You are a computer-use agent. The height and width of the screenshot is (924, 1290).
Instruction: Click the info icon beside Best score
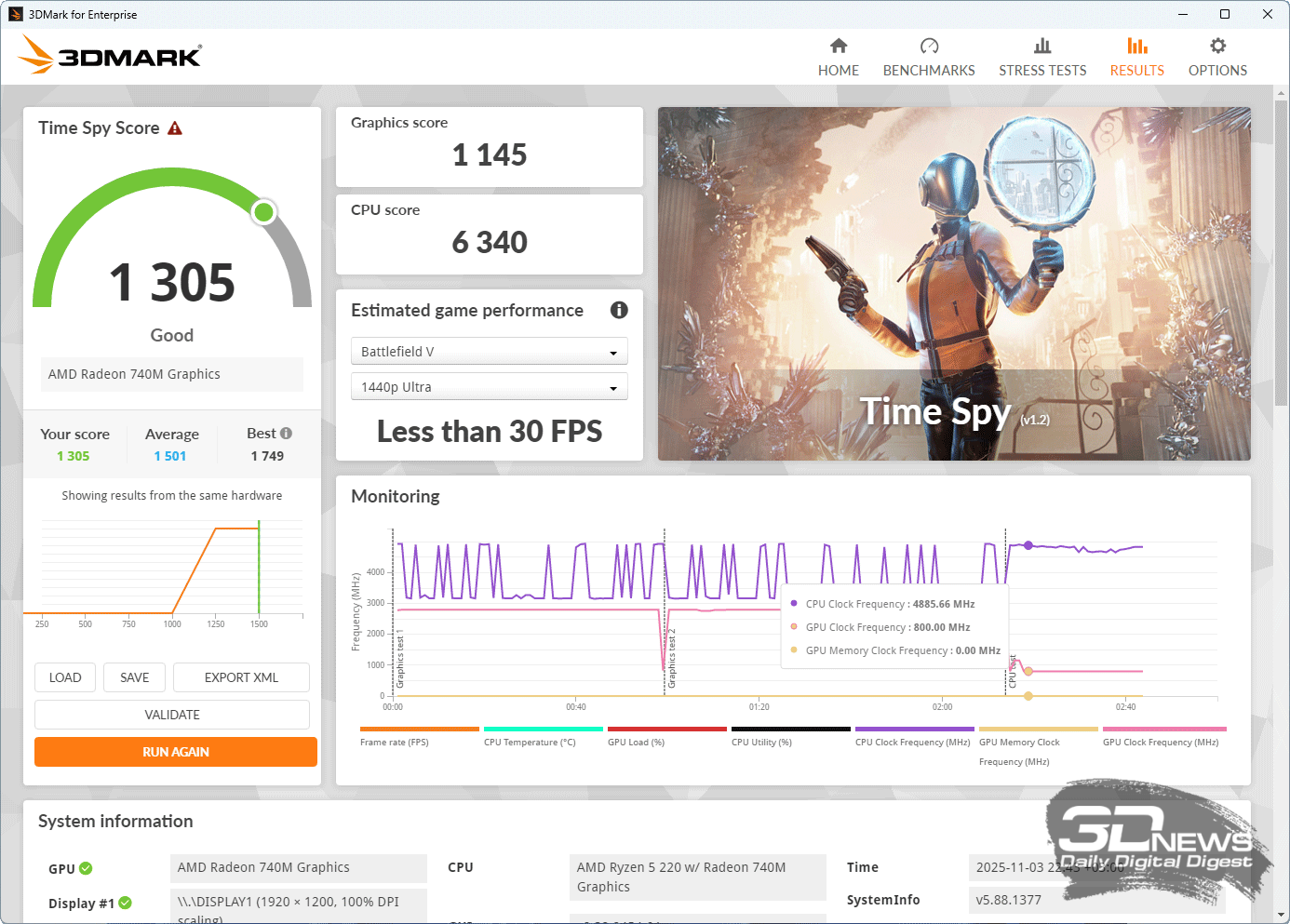tap(287, 434)
